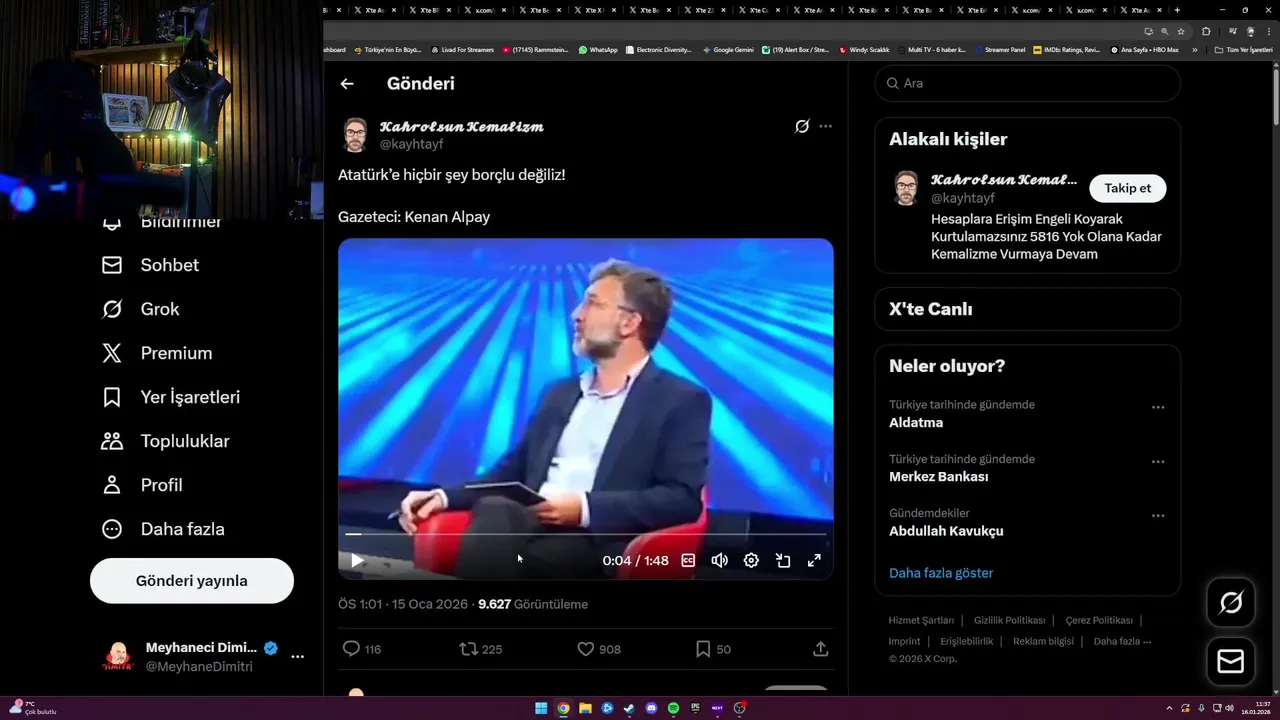
Task: Open Gizlilik Politikası footer link
Action: pos(1010,620)
